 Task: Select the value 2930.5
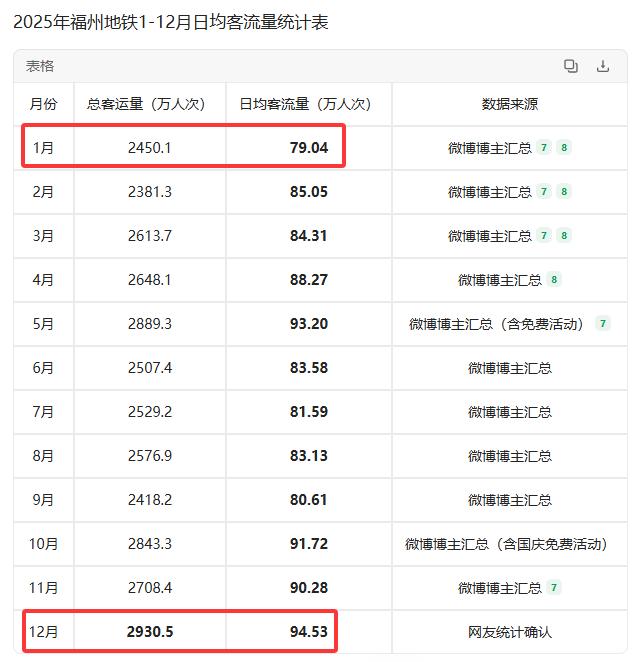point(150,632)
